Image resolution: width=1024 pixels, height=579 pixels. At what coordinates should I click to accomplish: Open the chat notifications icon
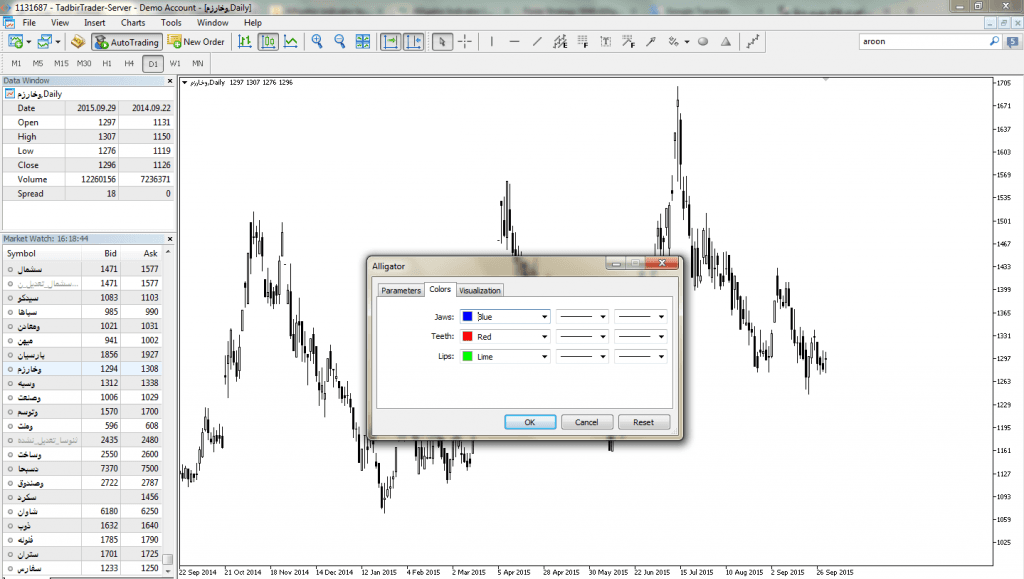[1012, 42]
